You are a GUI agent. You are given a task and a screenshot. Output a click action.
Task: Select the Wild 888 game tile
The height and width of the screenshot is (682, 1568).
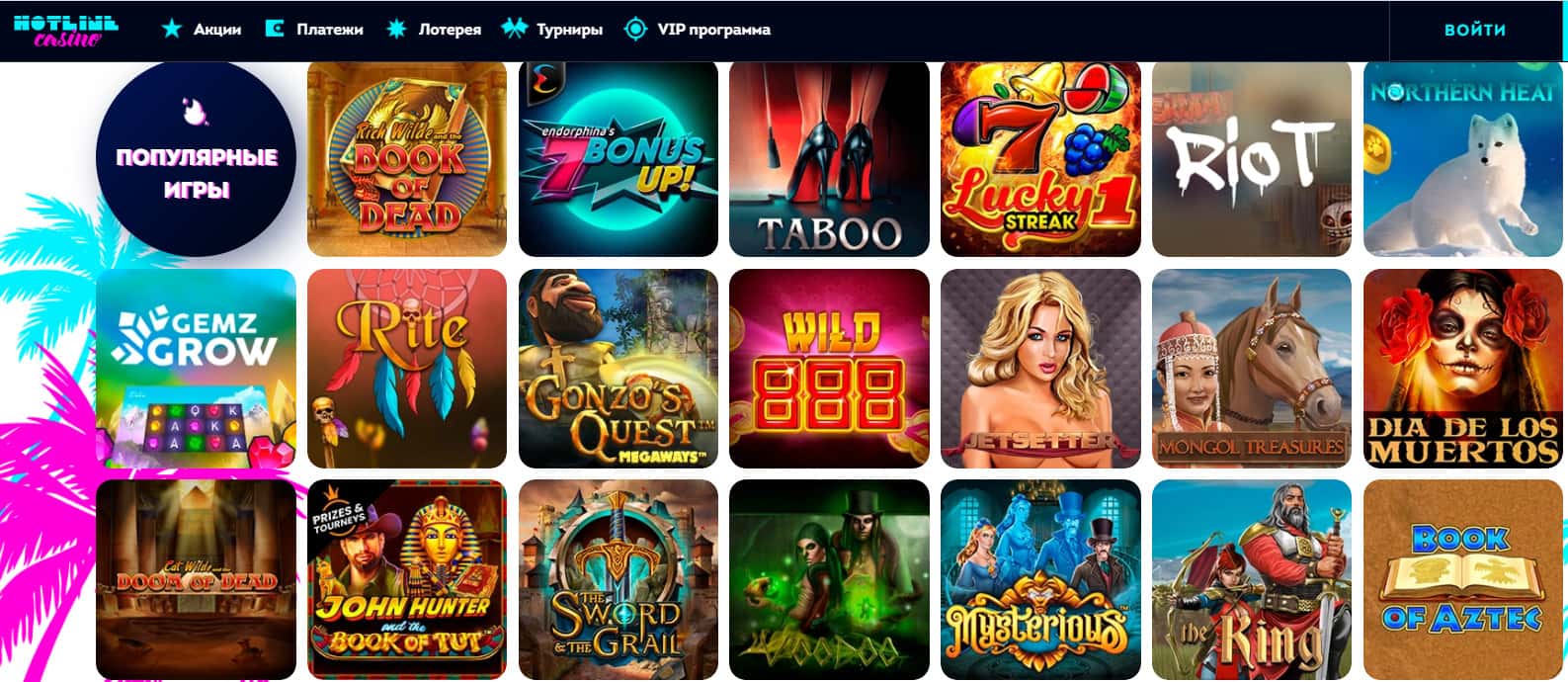pyautogui.click(x=829, y=369)
